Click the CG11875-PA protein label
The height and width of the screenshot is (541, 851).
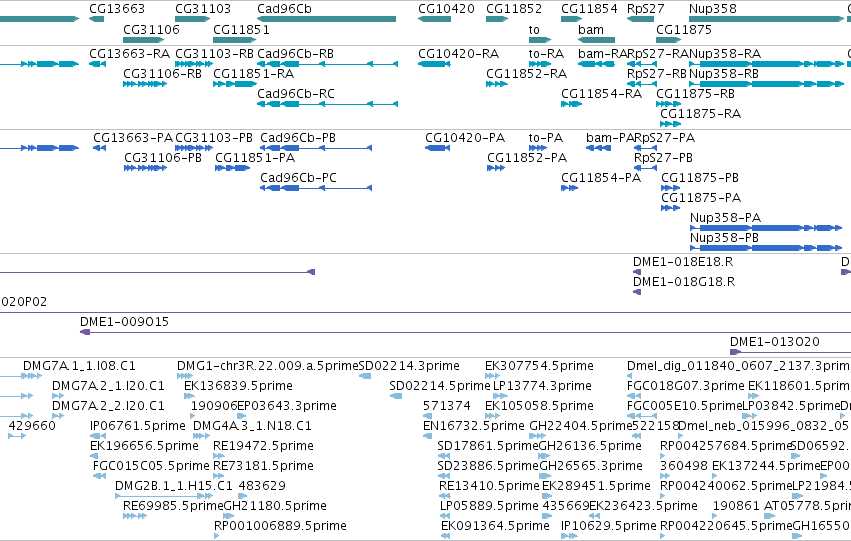701,198
